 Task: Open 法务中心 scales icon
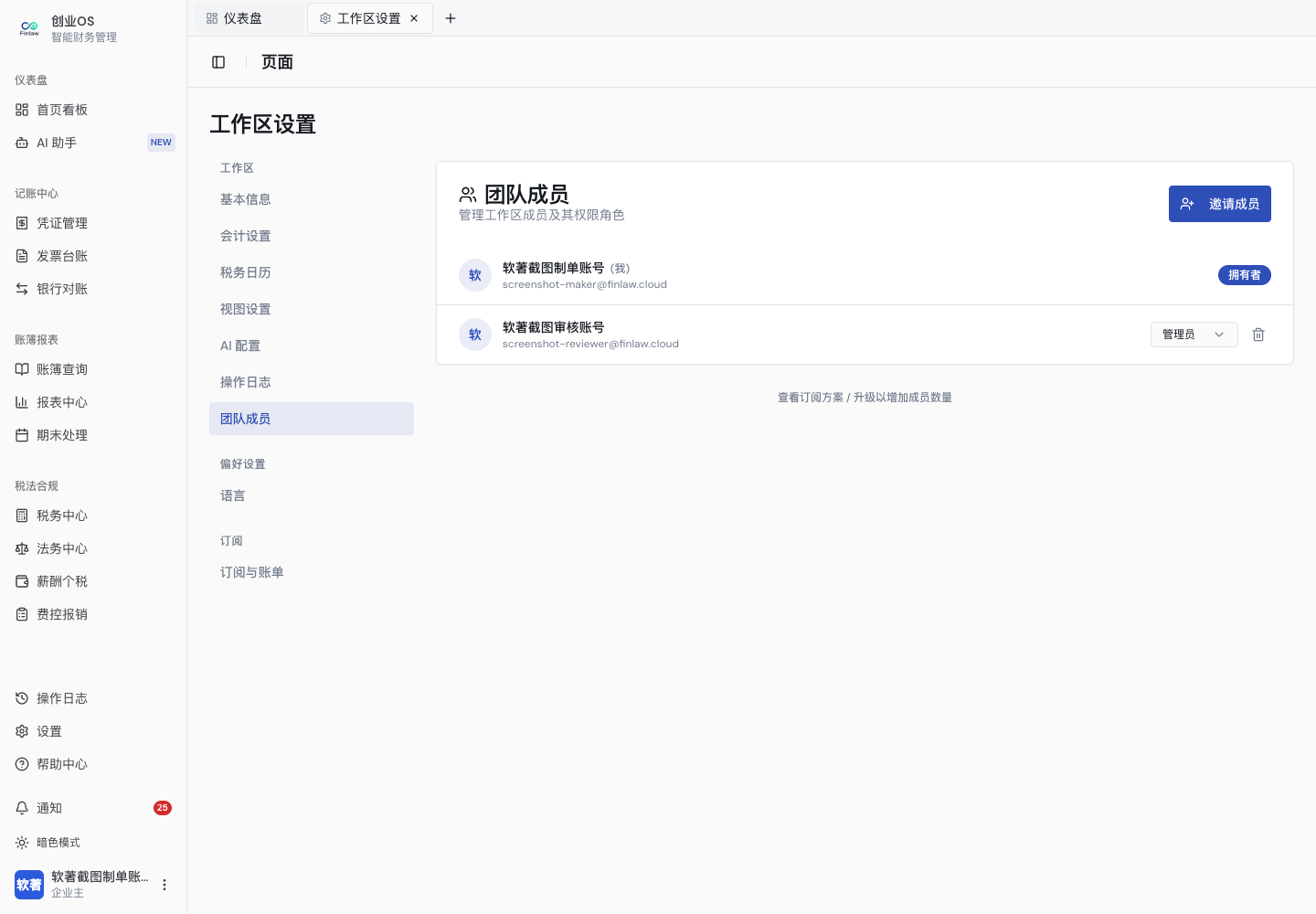tap(22, 548)
